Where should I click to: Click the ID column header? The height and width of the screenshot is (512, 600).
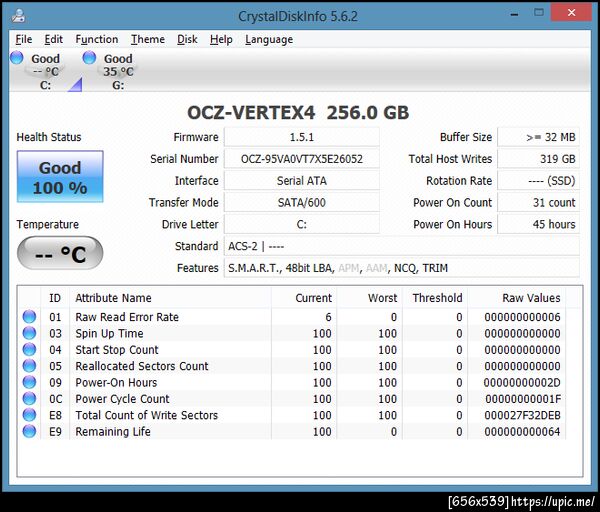click(55, 298)
